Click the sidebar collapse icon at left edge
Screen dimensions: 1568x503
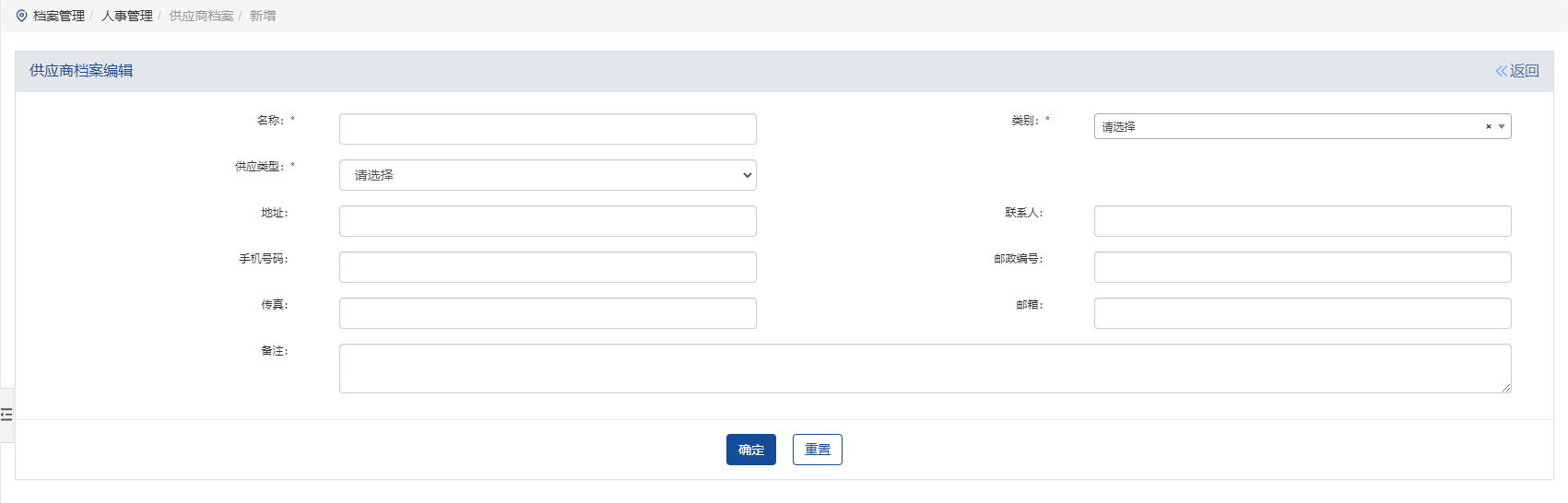(6, 415)
